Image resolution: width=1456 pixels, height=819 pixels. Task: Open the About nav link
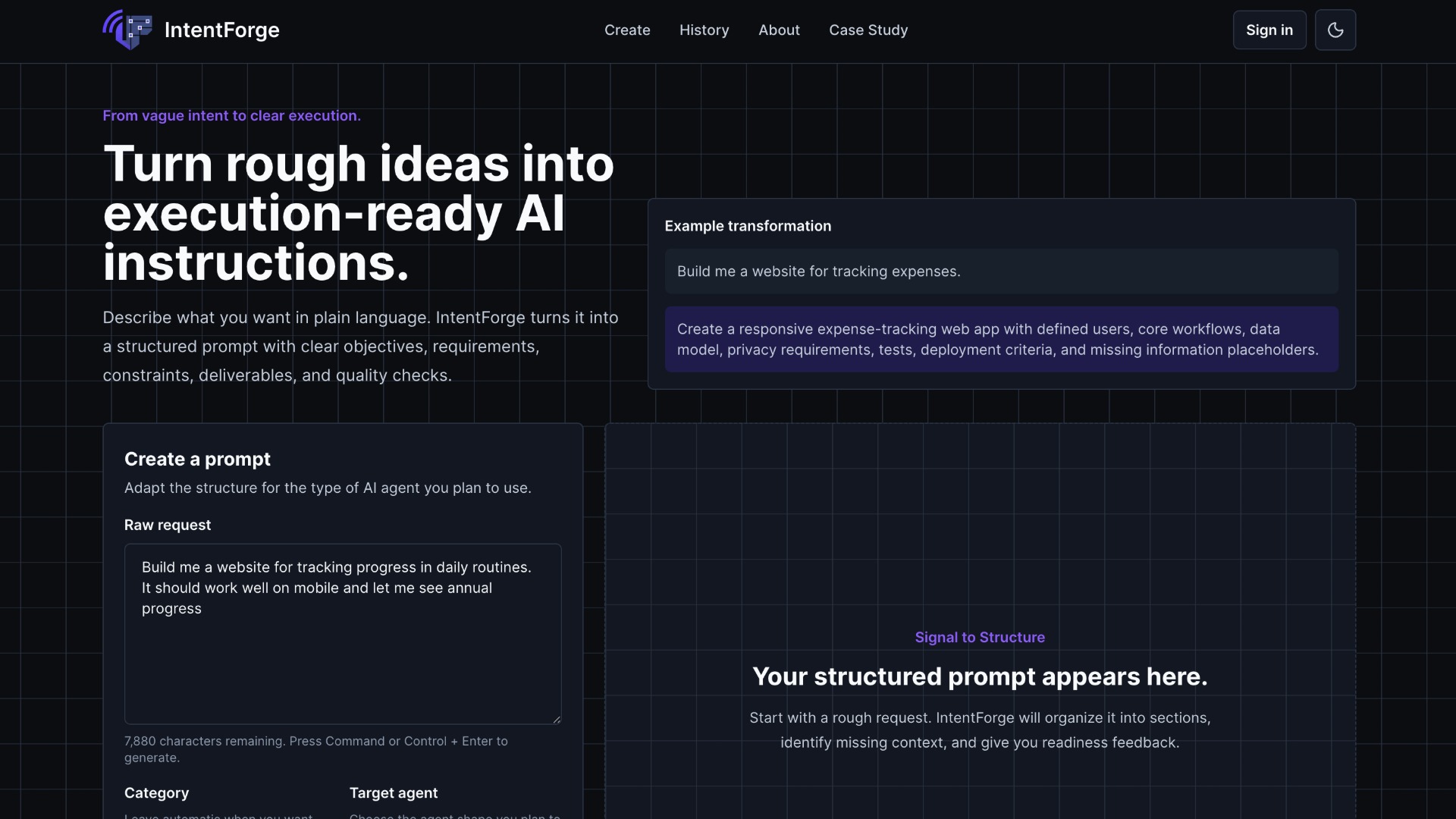pyautogui.click(x=779, y=30)
